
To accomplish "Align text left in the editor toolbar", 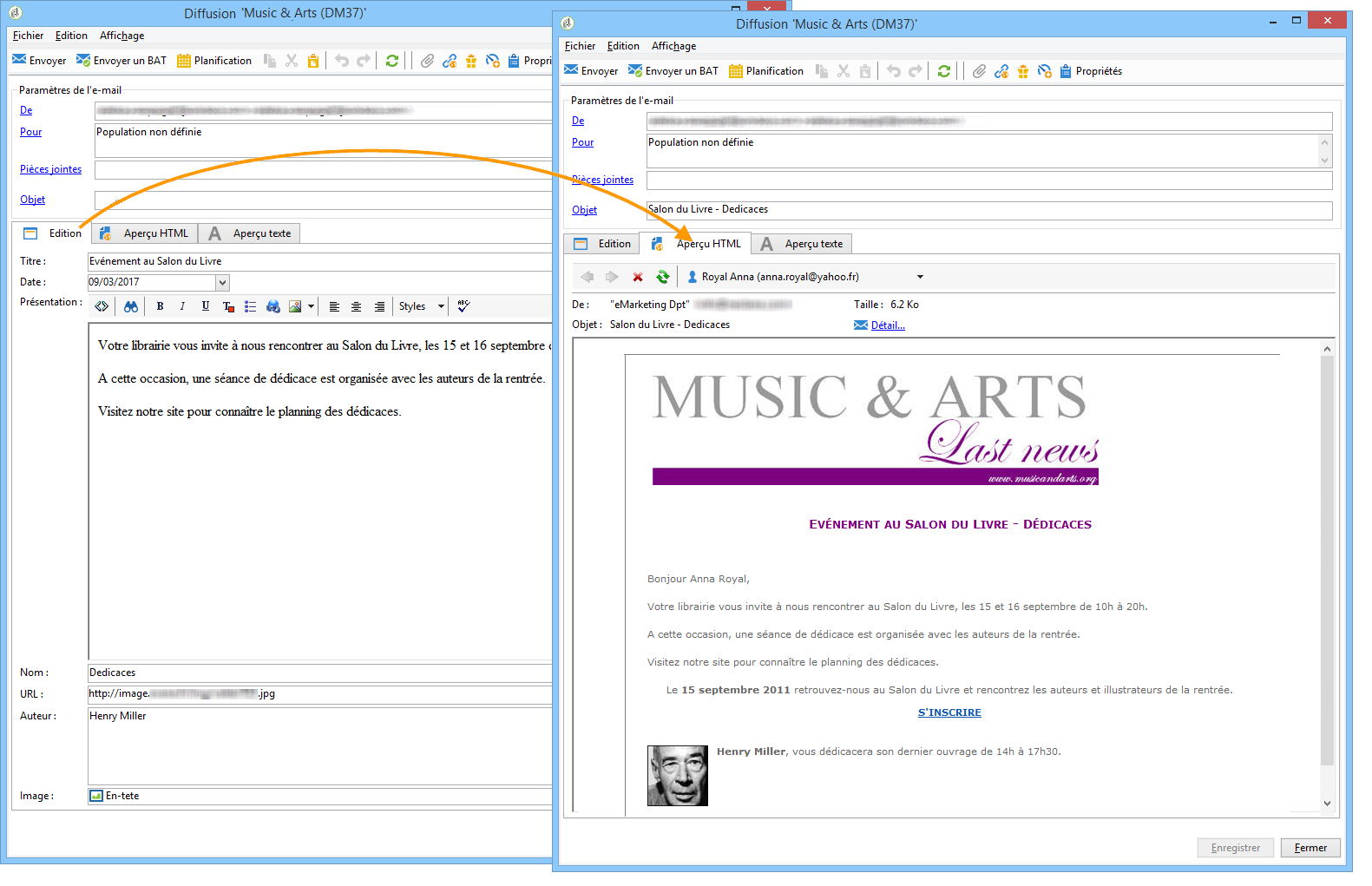I will (x=334, y=306).
